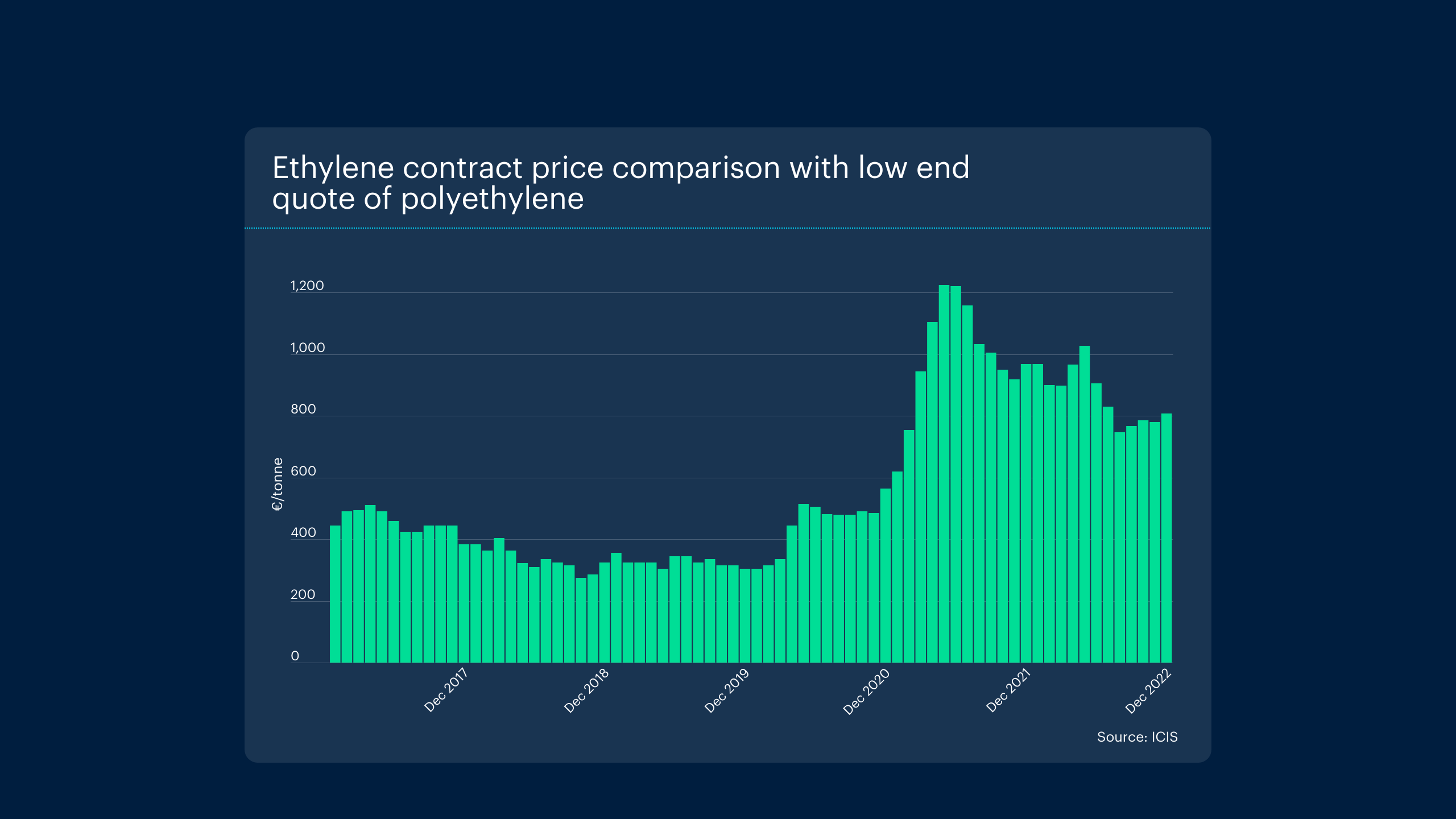Select the 800 y-axis value
The image size is (1456, 819).
coord(303,409)
